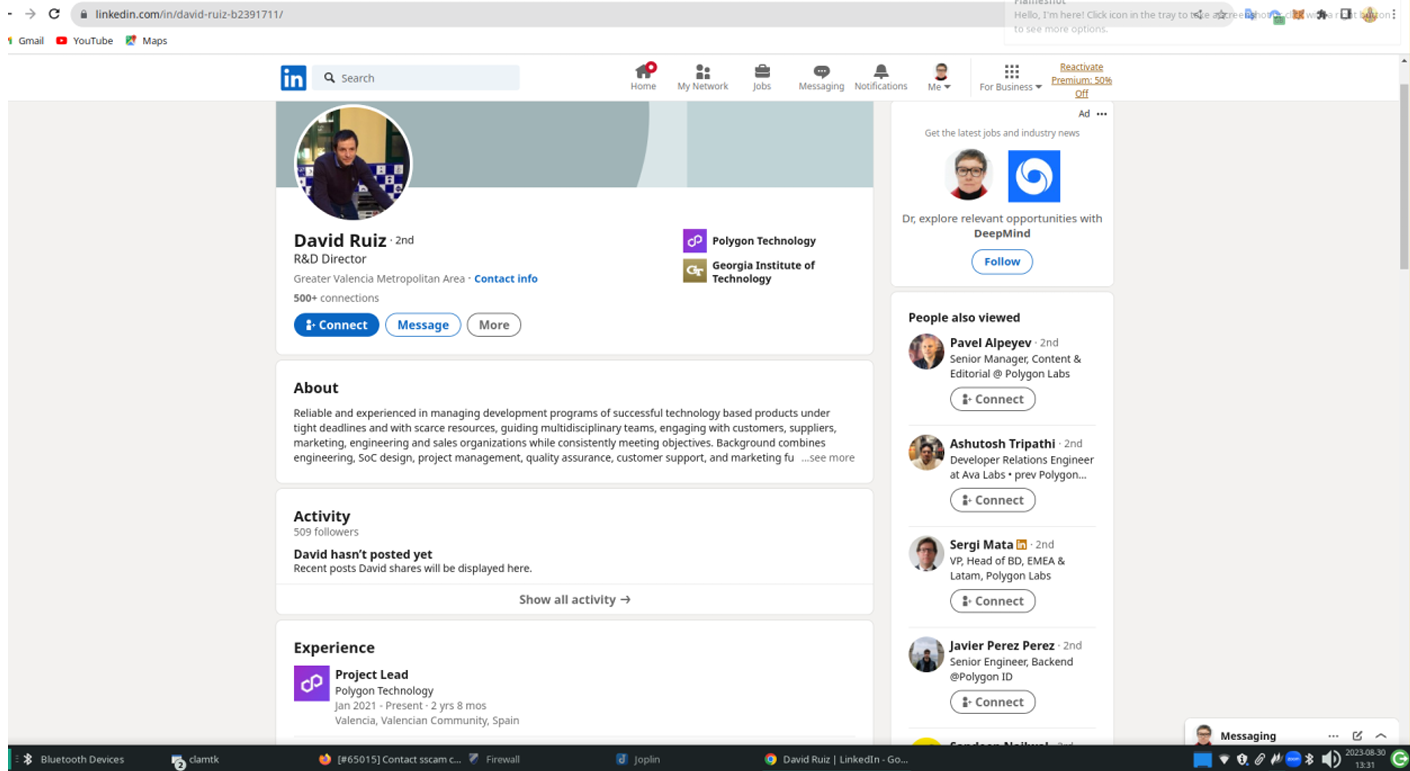
Task: Click the volume speaker tray icon
Action: [x=1331, y=760]
